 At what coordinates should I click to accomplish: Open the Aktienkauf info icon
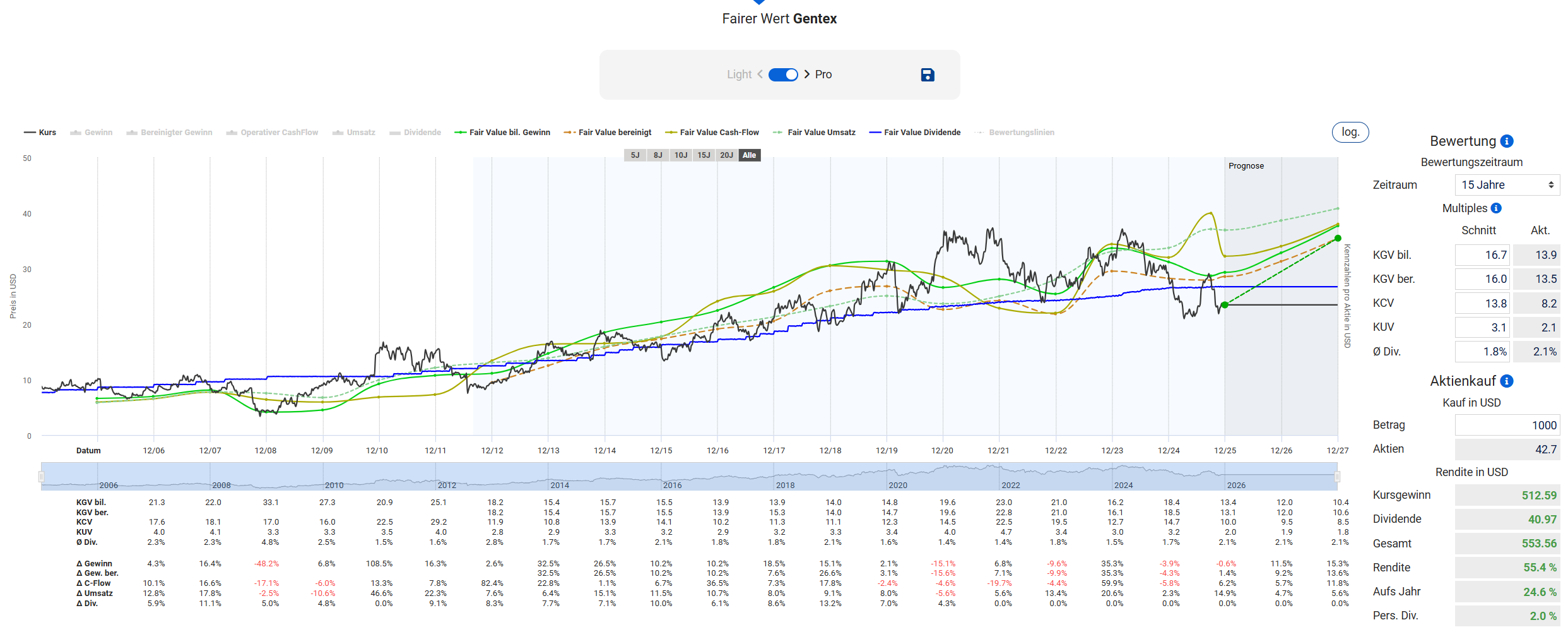1507,381
